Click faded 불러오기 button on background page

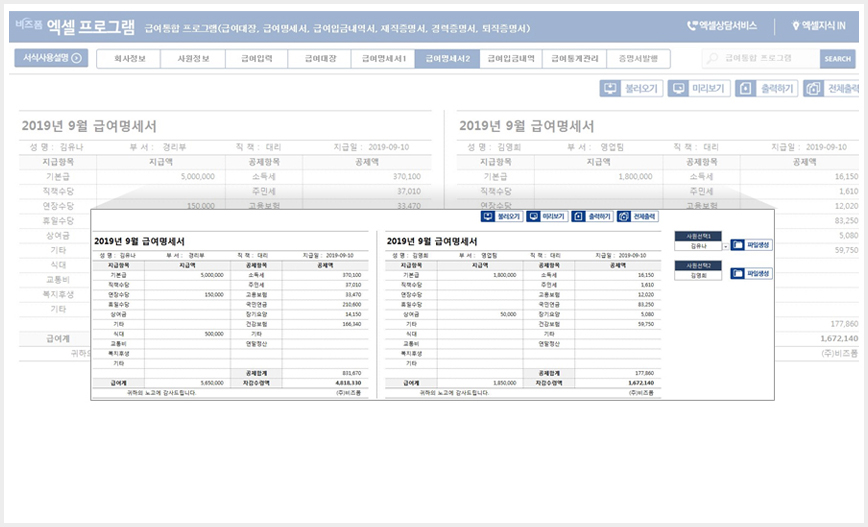coord(632,89)
